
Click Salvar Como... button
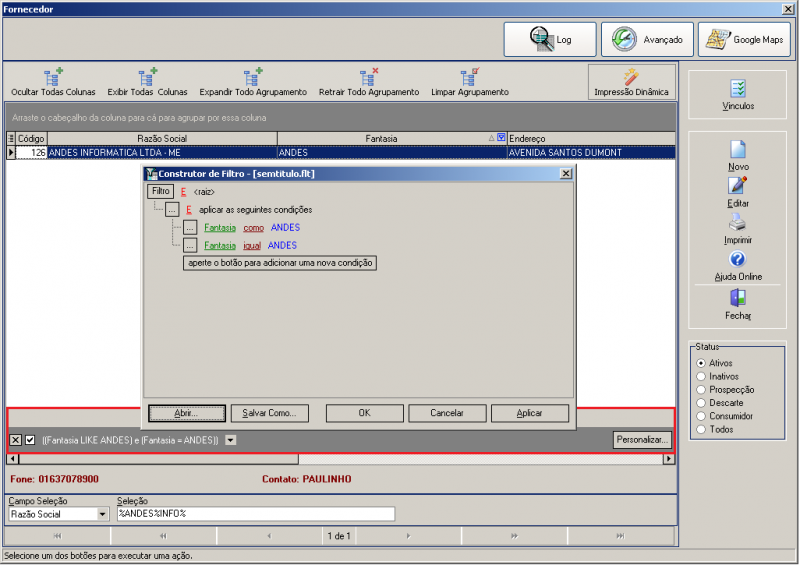click(269, 413)
